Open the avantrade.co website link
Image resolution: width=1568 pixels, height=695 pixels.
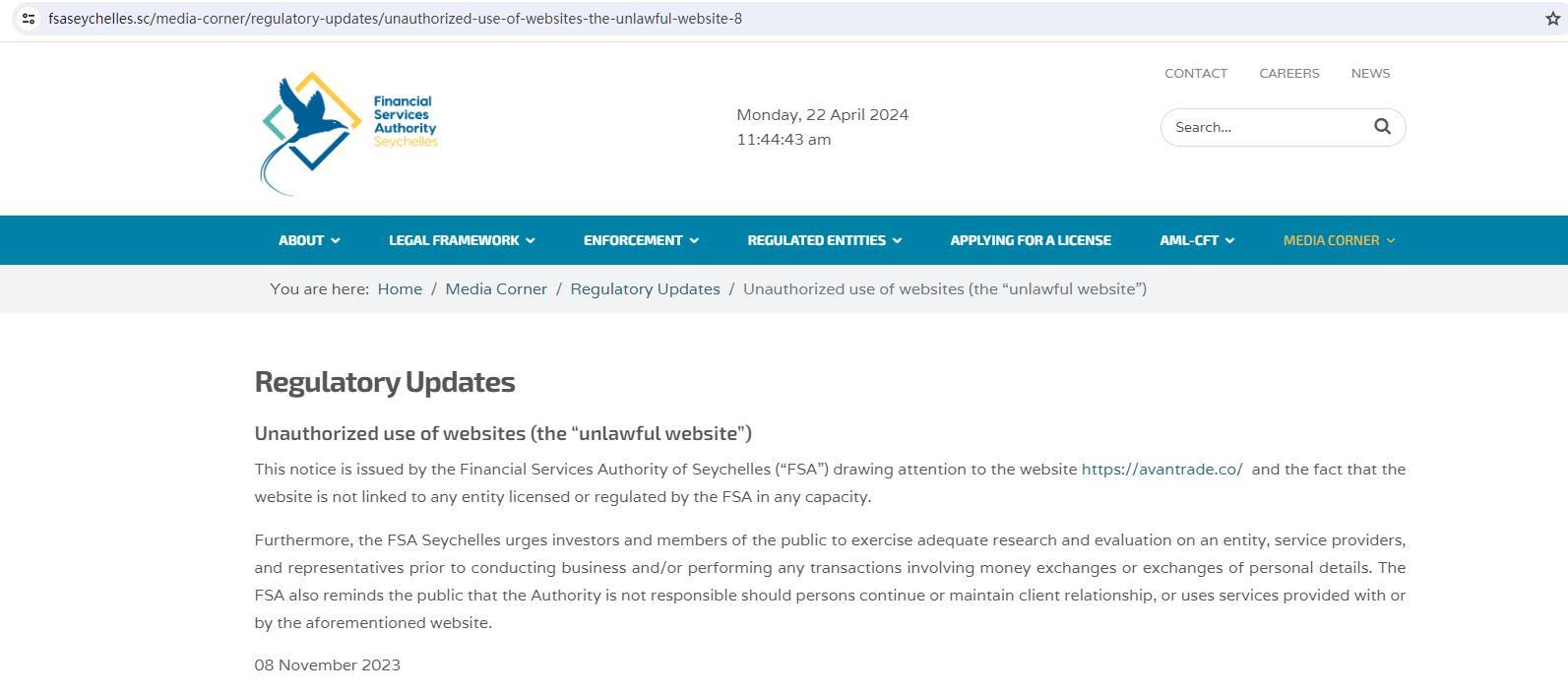coord(1161,470)
